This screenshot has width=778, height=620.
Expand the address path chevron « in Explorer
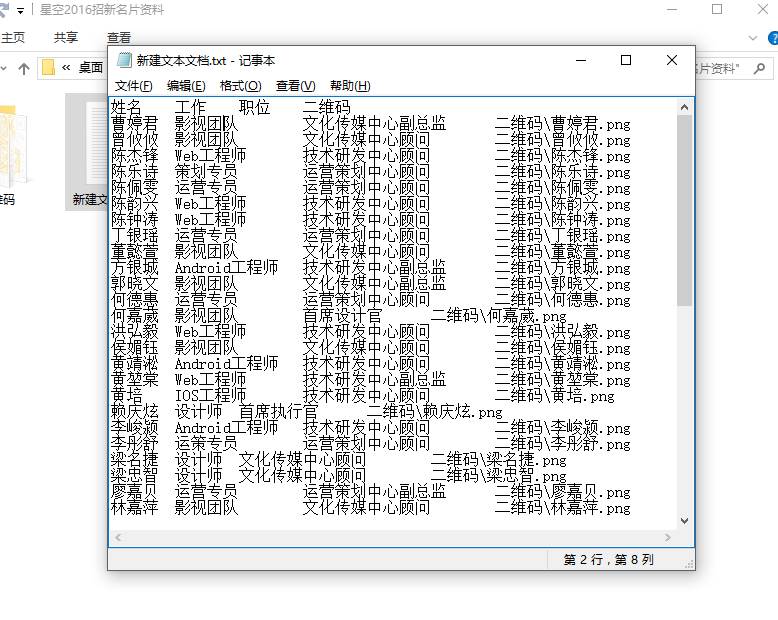[66, 68]
